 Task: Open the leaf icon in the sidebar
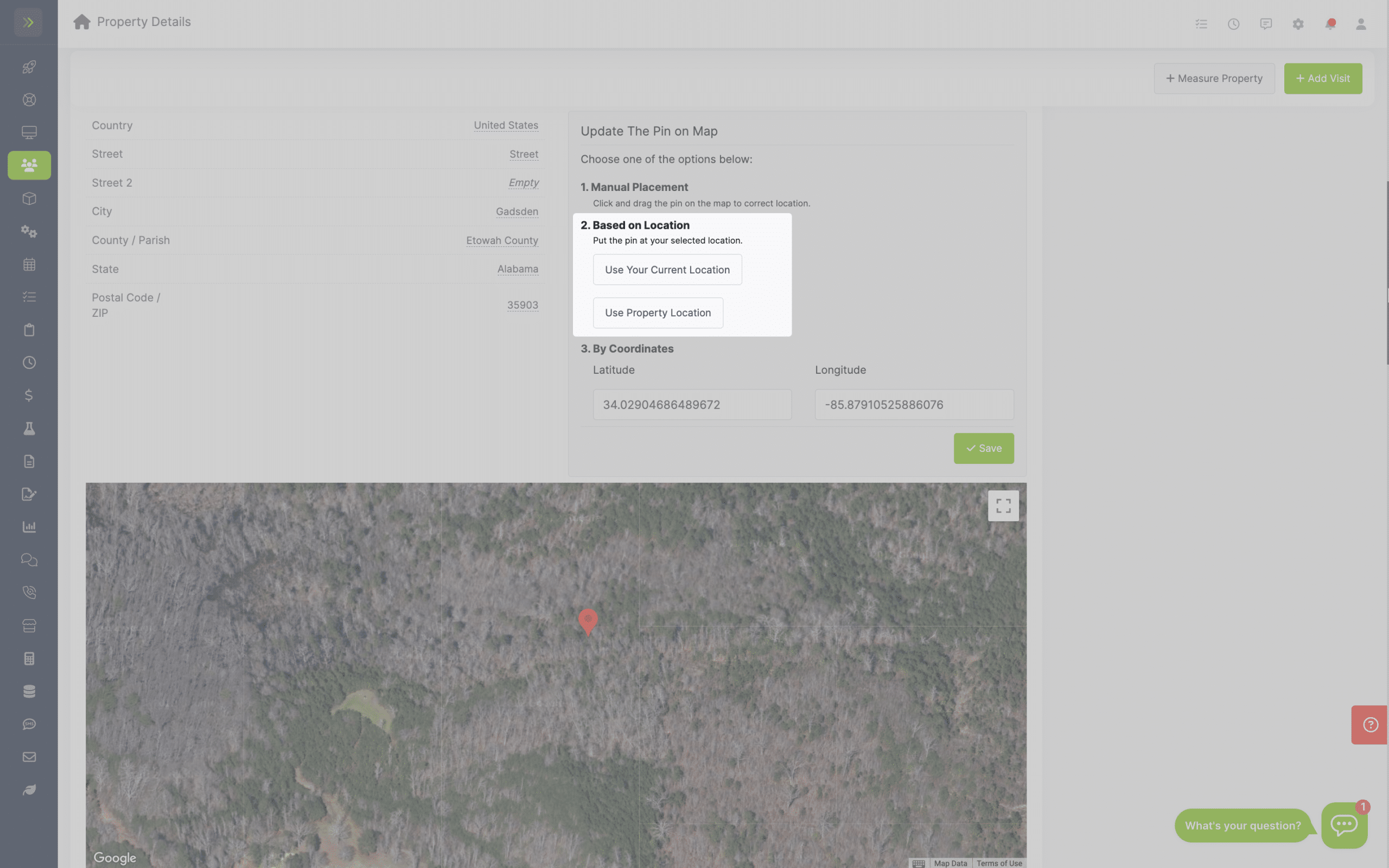(x=29, y=790)
